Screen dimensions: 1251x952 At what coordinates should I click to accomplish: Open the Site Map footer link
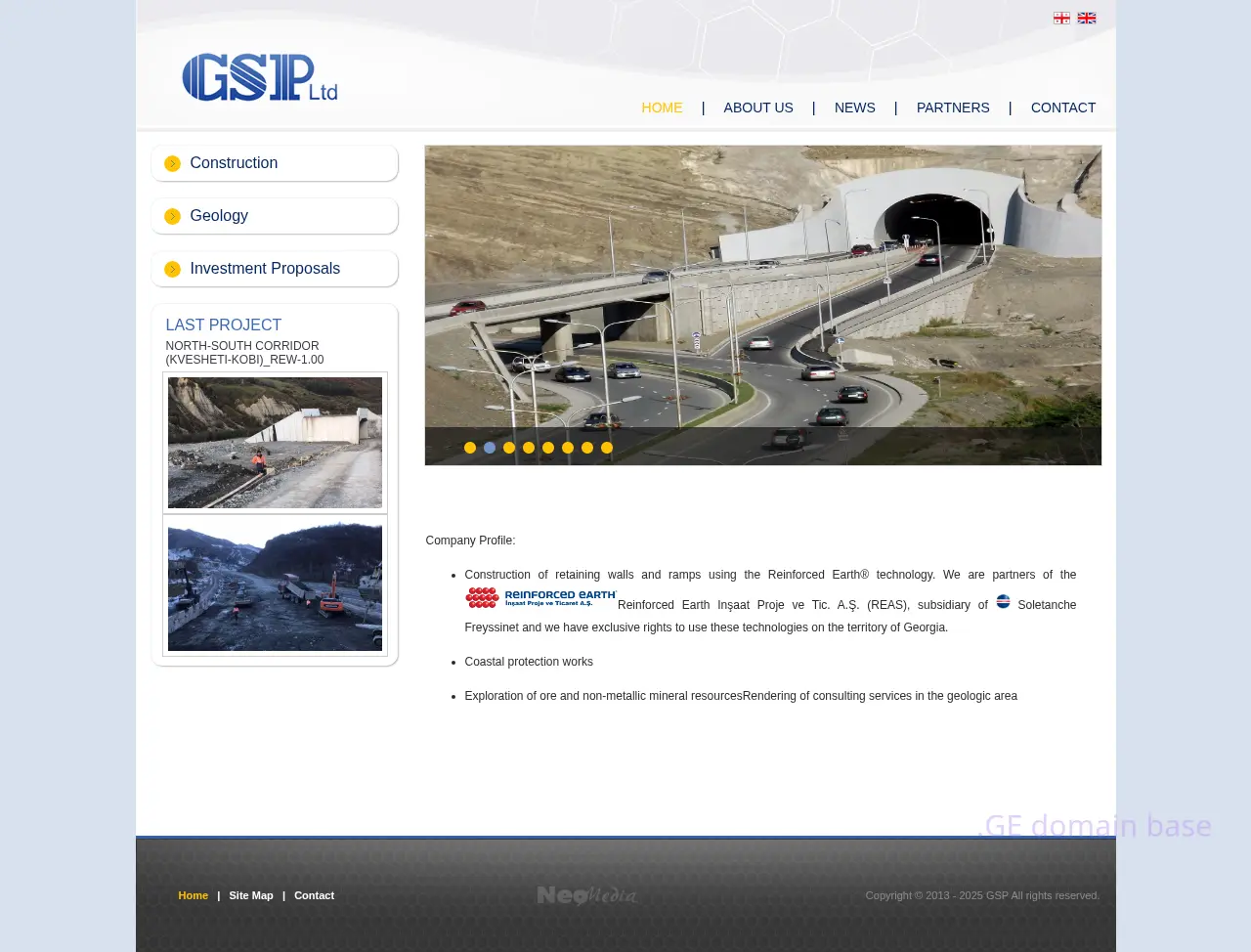pos(251,895)
